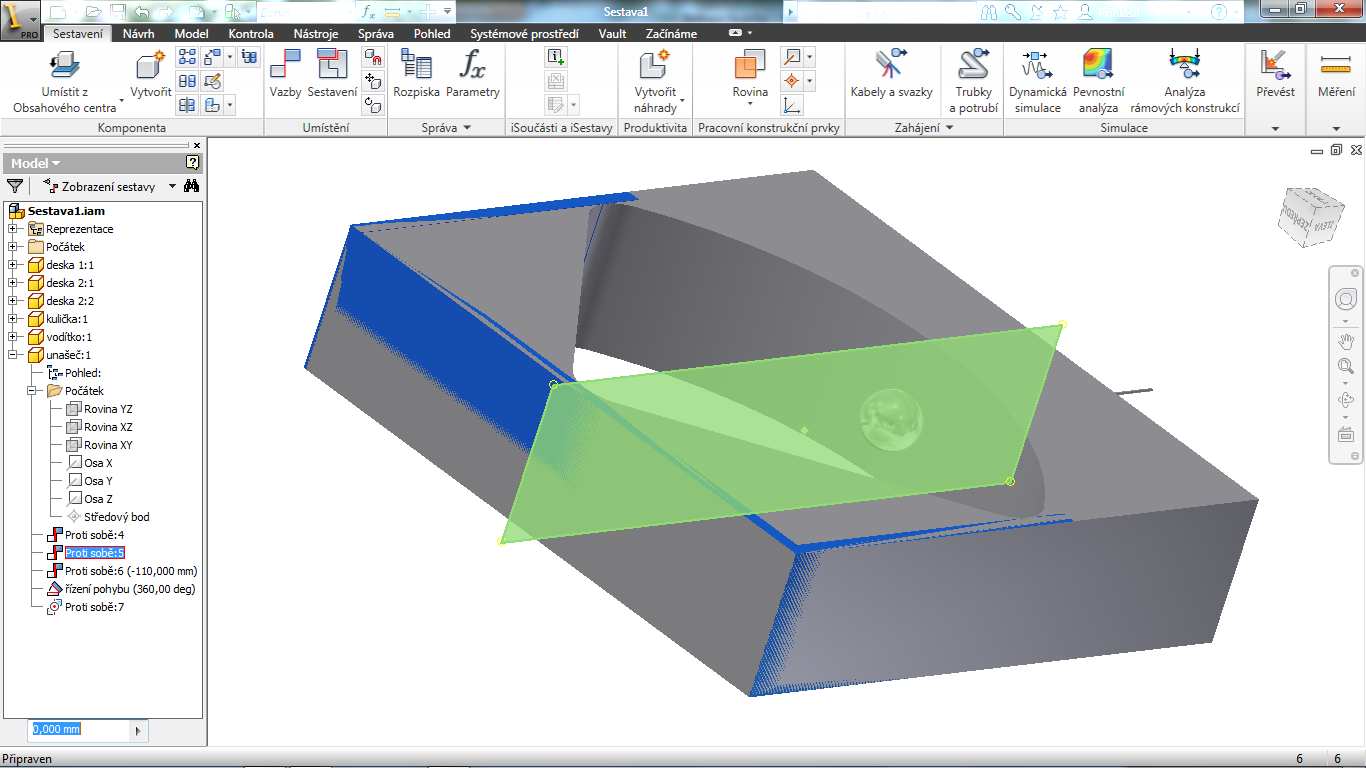Screen dimensions: 1366x768
Task: Click the work point icon
Action: tap(792, 81)
